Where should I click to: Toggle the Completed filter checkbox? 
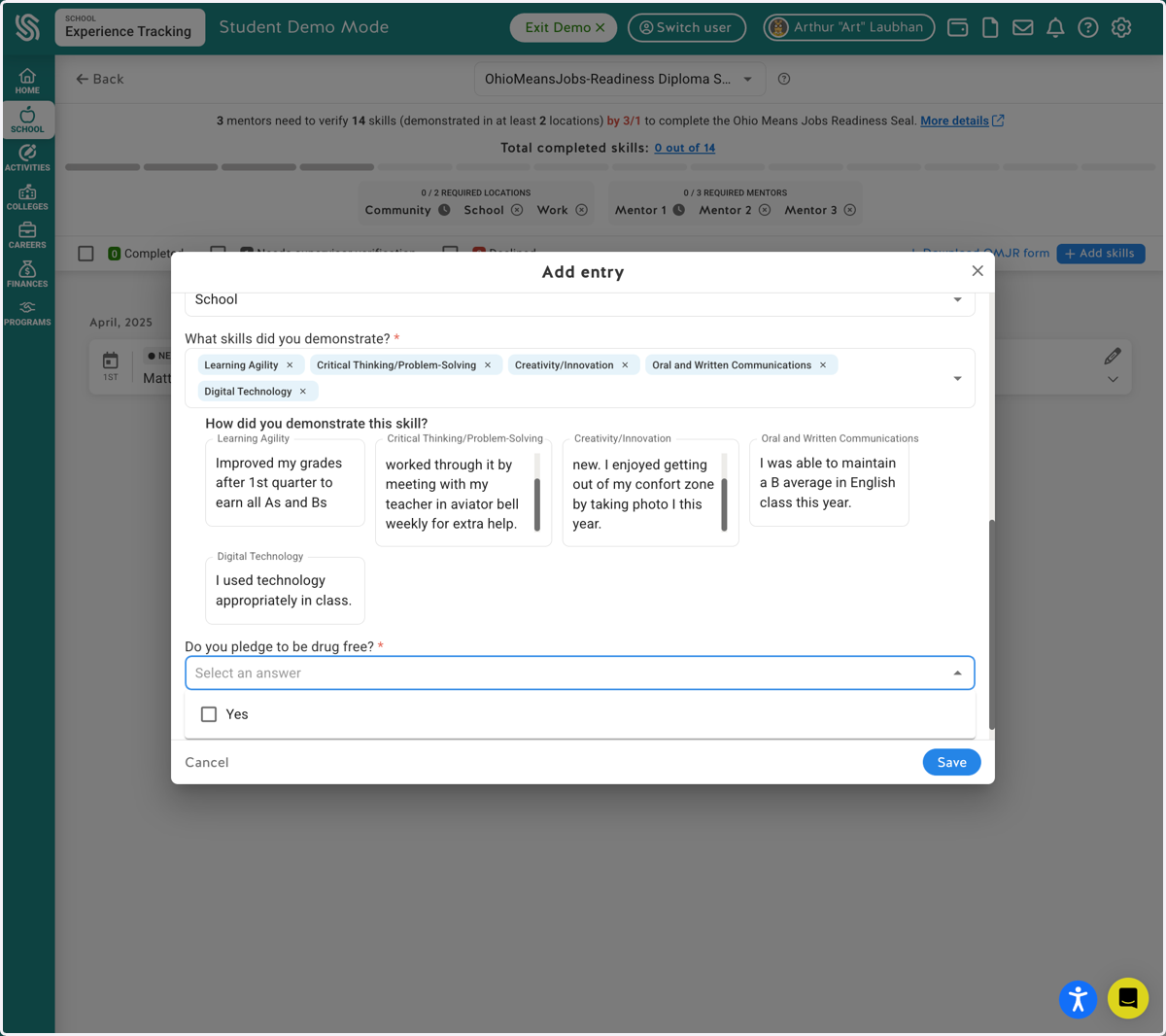[x=86, y=254]
